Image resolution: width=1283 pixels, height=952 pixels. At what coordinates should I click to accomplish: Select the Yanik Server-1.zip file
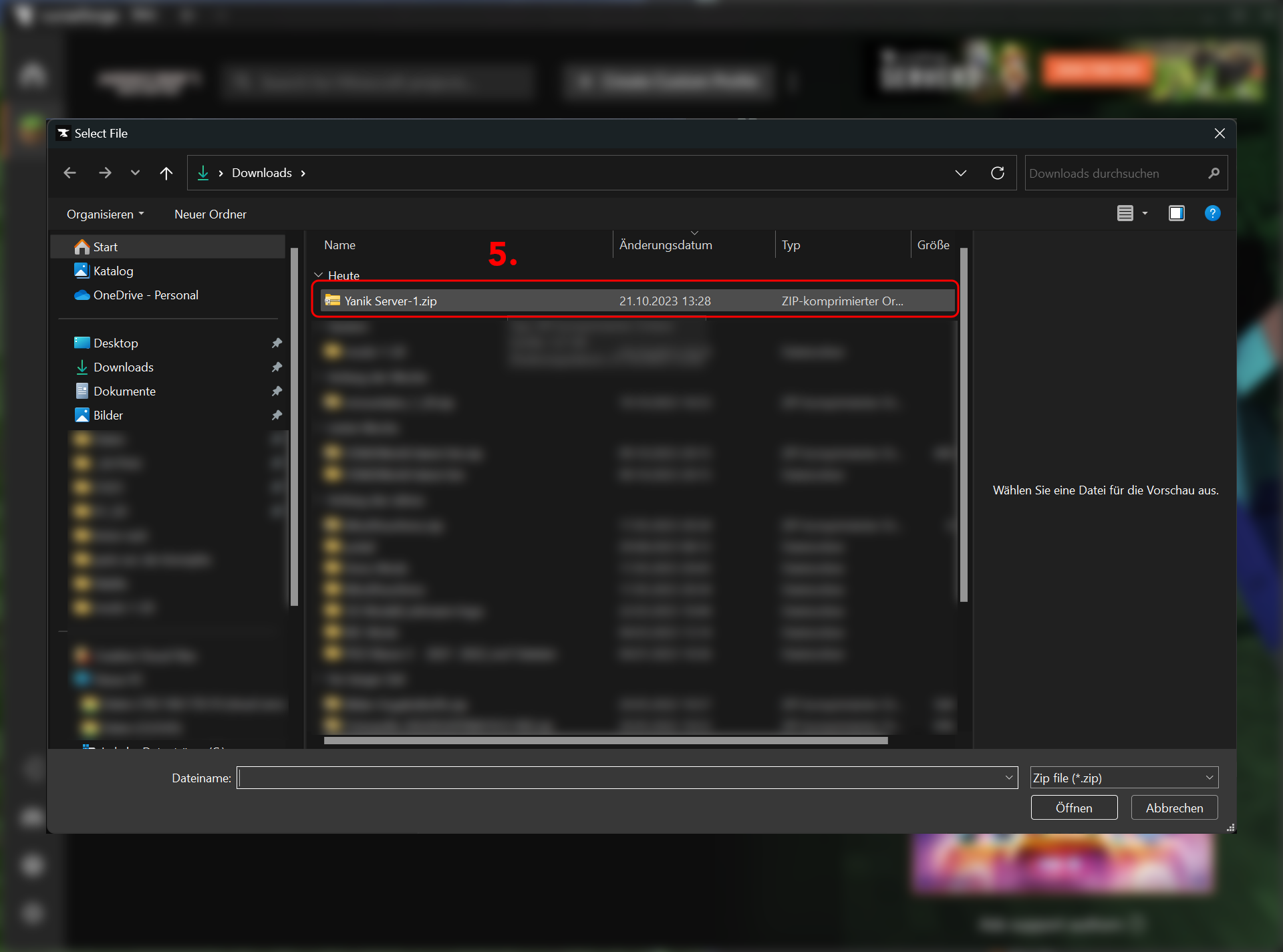click(391, 301)
